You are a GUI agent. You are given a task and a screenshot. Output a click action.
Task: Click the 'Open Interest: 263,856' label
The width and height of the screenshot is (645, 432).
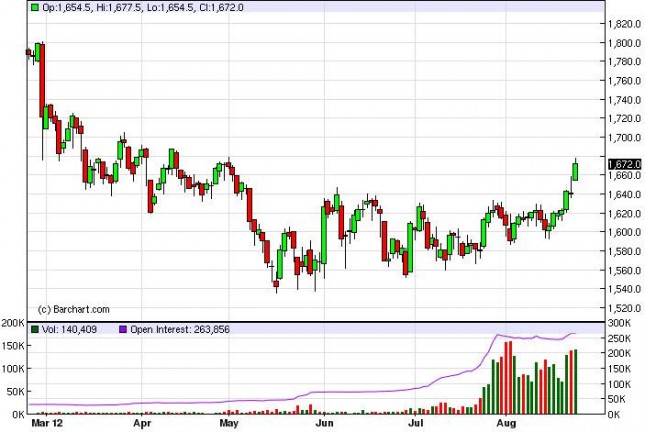click(x=180, y=329)
